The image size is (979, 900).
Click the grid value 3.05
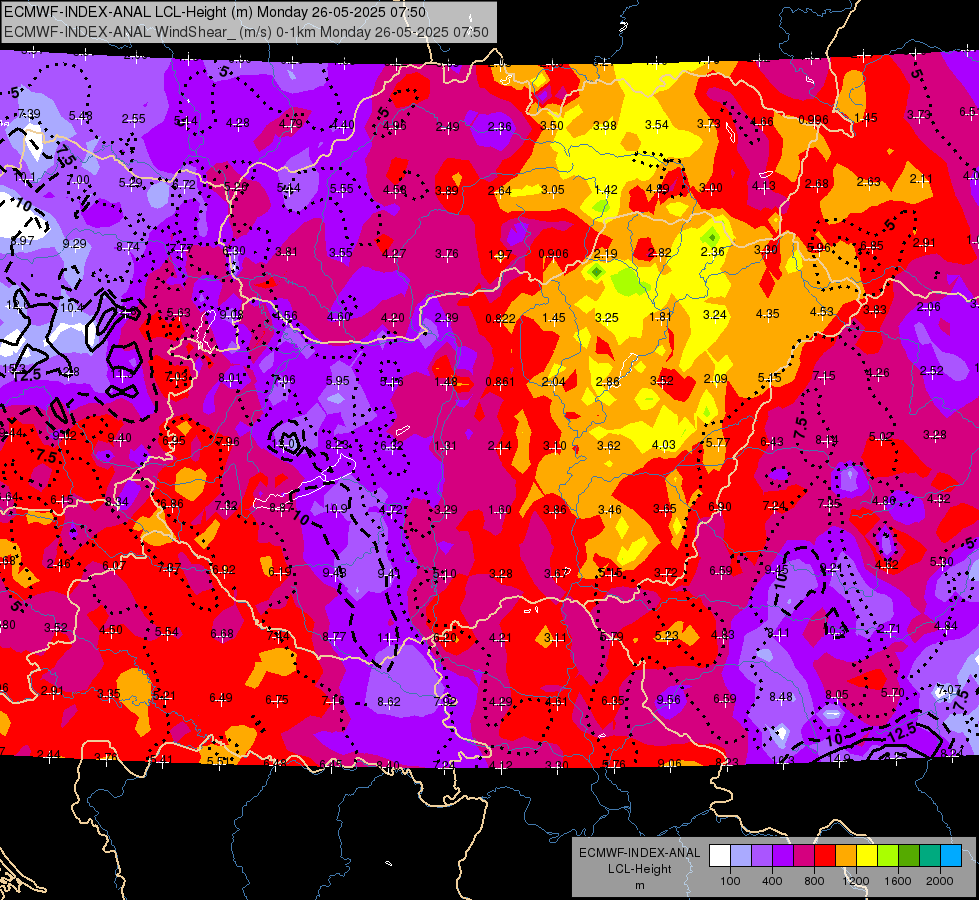click(x=553, y=190)
